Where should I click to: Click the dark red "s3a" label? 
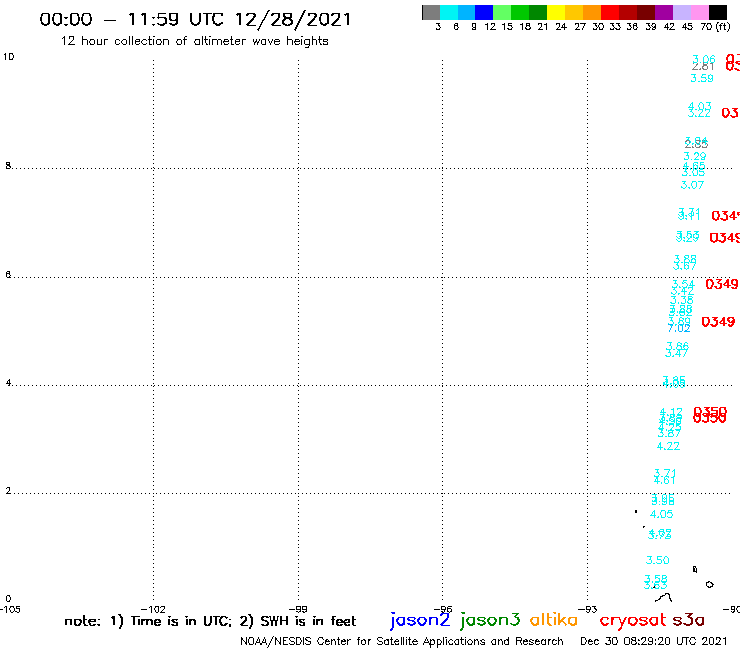point(689,620)
